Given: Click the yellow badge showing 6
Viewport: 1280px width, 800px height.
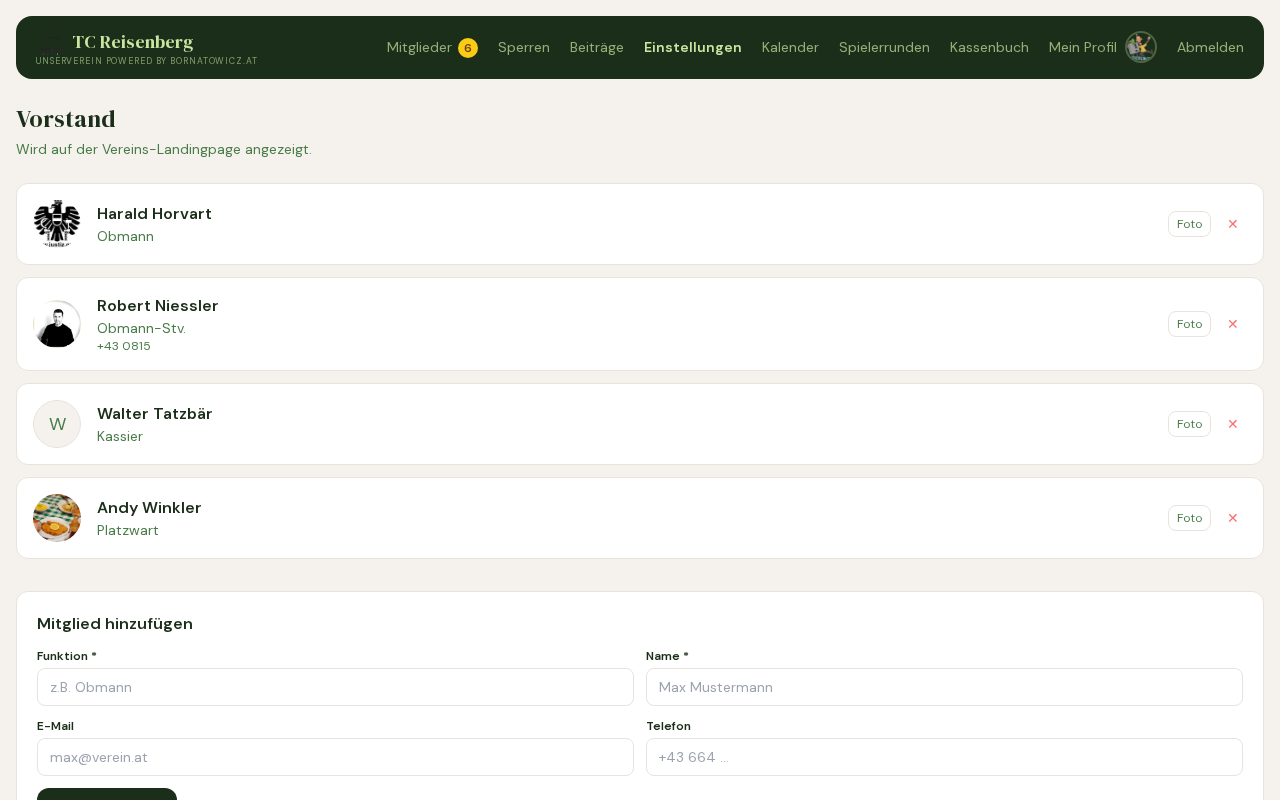Looking at the screenshot, I should coord(468,48).
